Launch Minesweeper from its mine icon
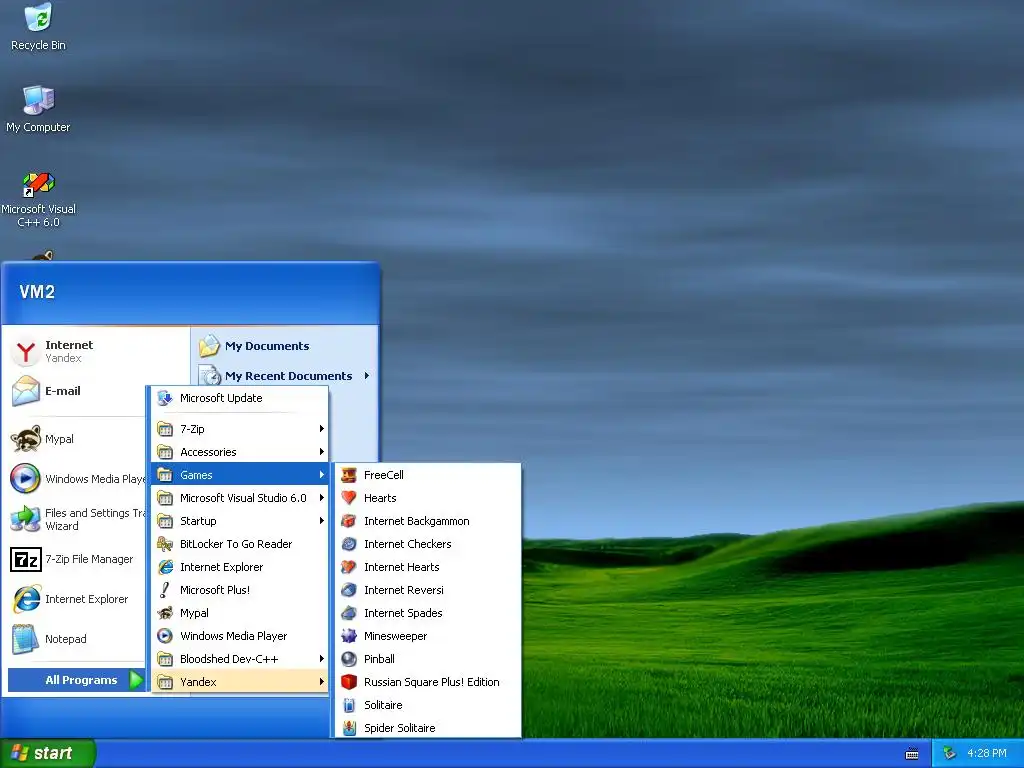 pos(349,635)
